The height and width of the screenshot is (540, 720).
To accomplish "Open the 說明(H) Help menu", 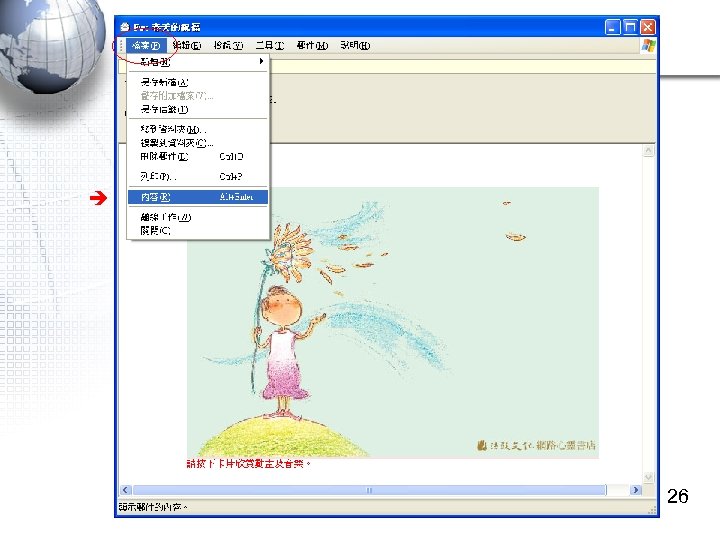I will click(x=355, y=45).
